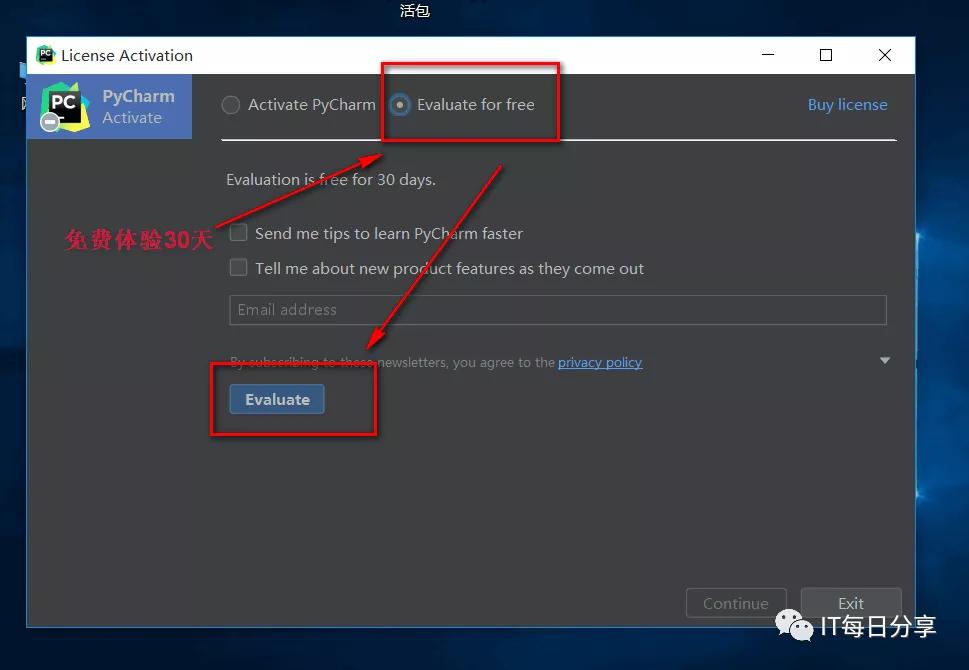The width and height of the screenshot is (969, 670).
Task: Focus the Email address field
Action: [558, 310]
